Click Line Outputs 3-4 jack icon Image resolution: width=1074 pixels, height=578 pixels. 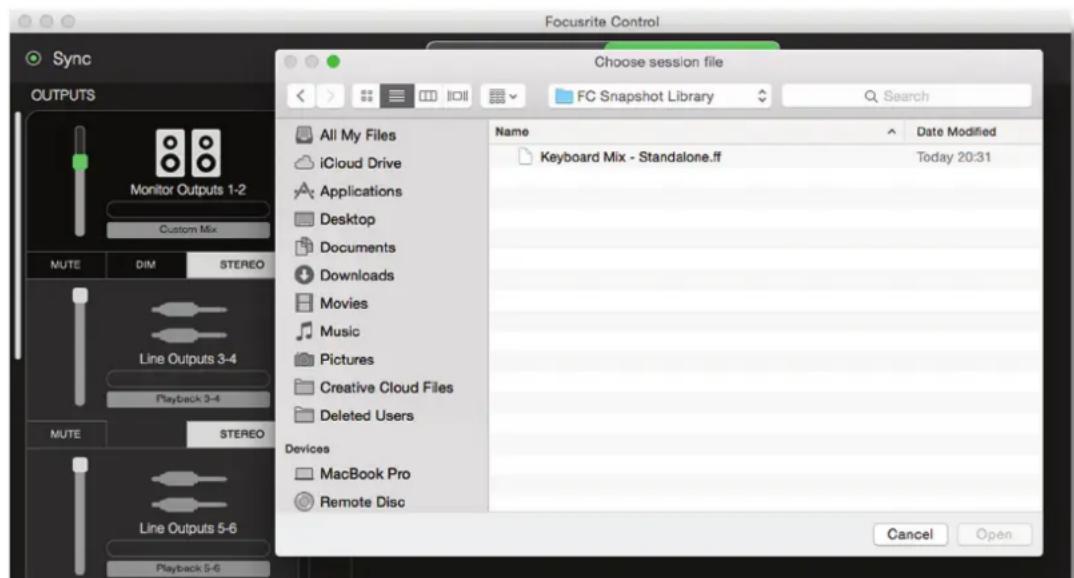coord(188,322)
